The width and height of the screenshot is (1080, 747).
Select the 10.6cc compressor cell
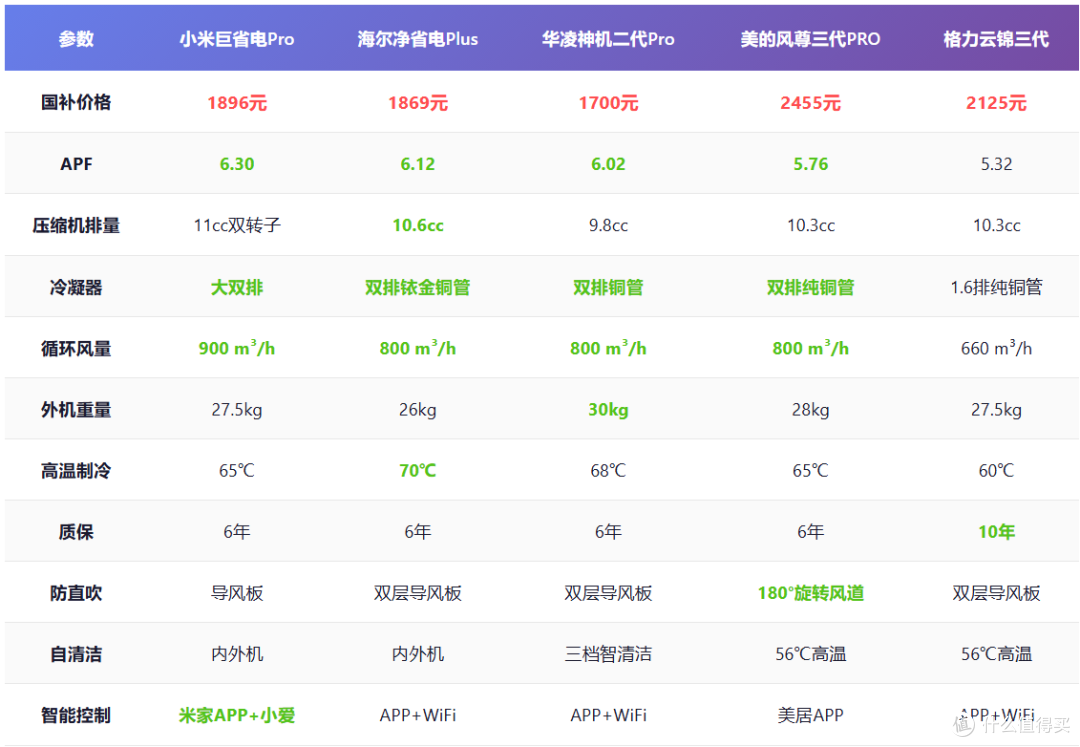tap(417, 226)
